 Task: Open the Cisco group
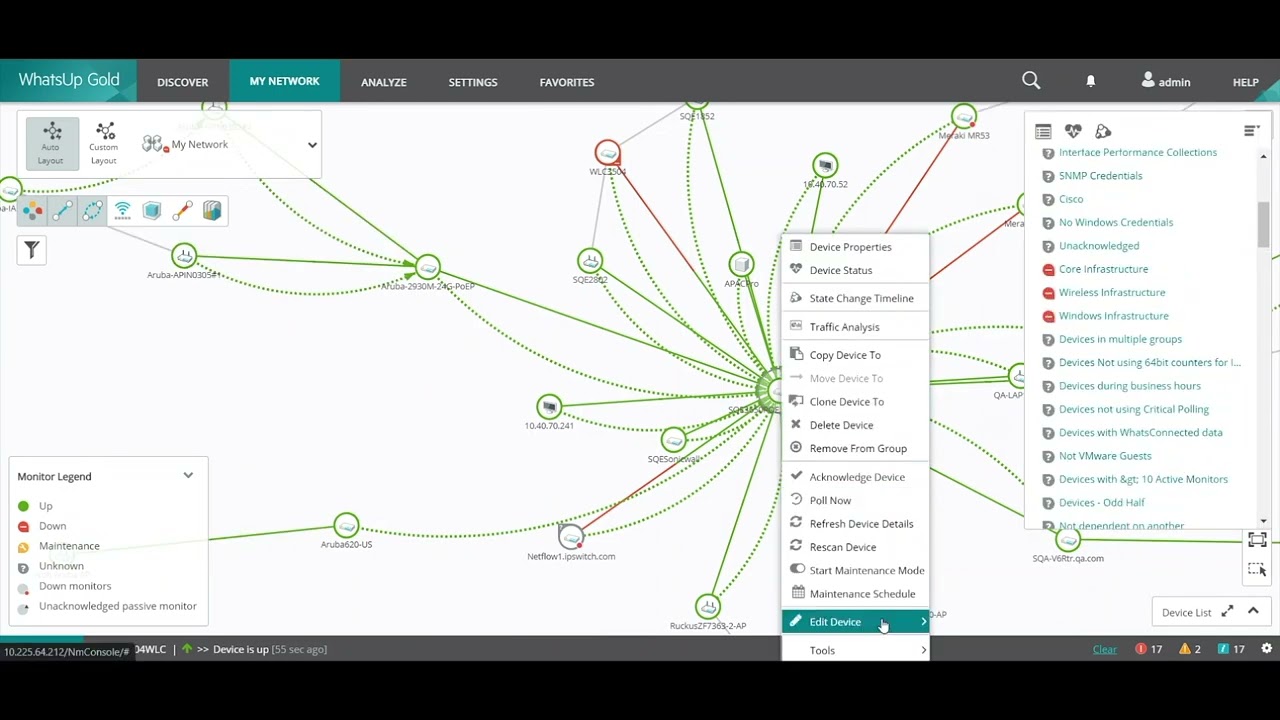coord(1071,199)
